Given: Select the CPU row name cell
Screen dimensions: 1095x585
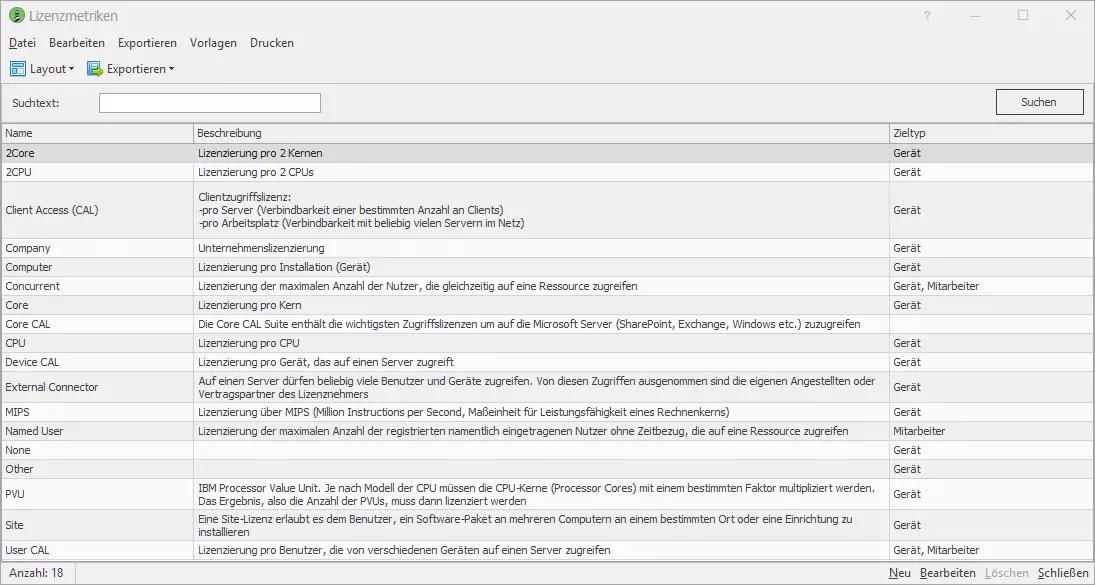Looking at the screenshot, I should [x=98, y=343].
